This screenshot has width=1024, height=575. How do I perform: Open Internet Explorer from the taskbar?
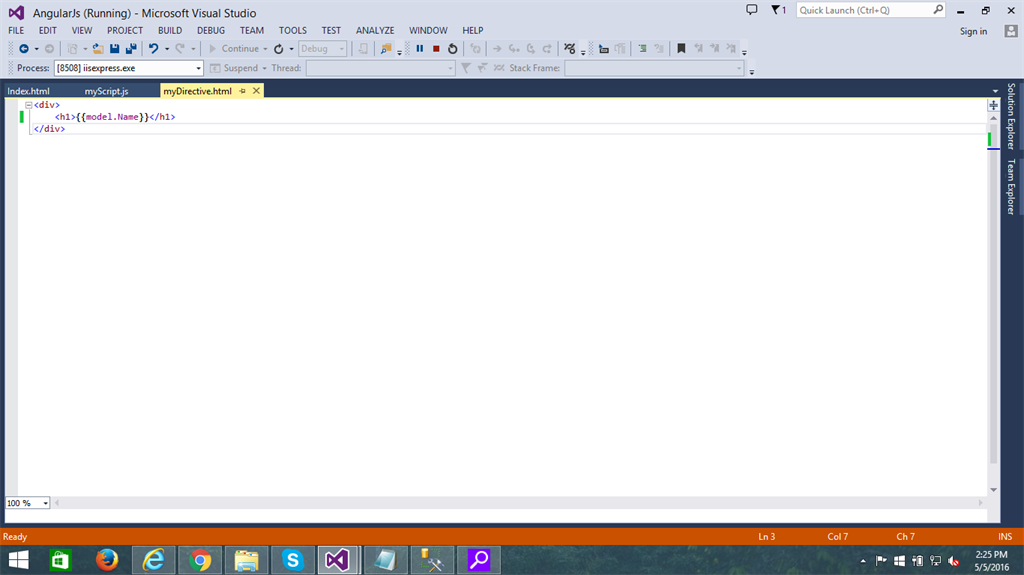153,560
